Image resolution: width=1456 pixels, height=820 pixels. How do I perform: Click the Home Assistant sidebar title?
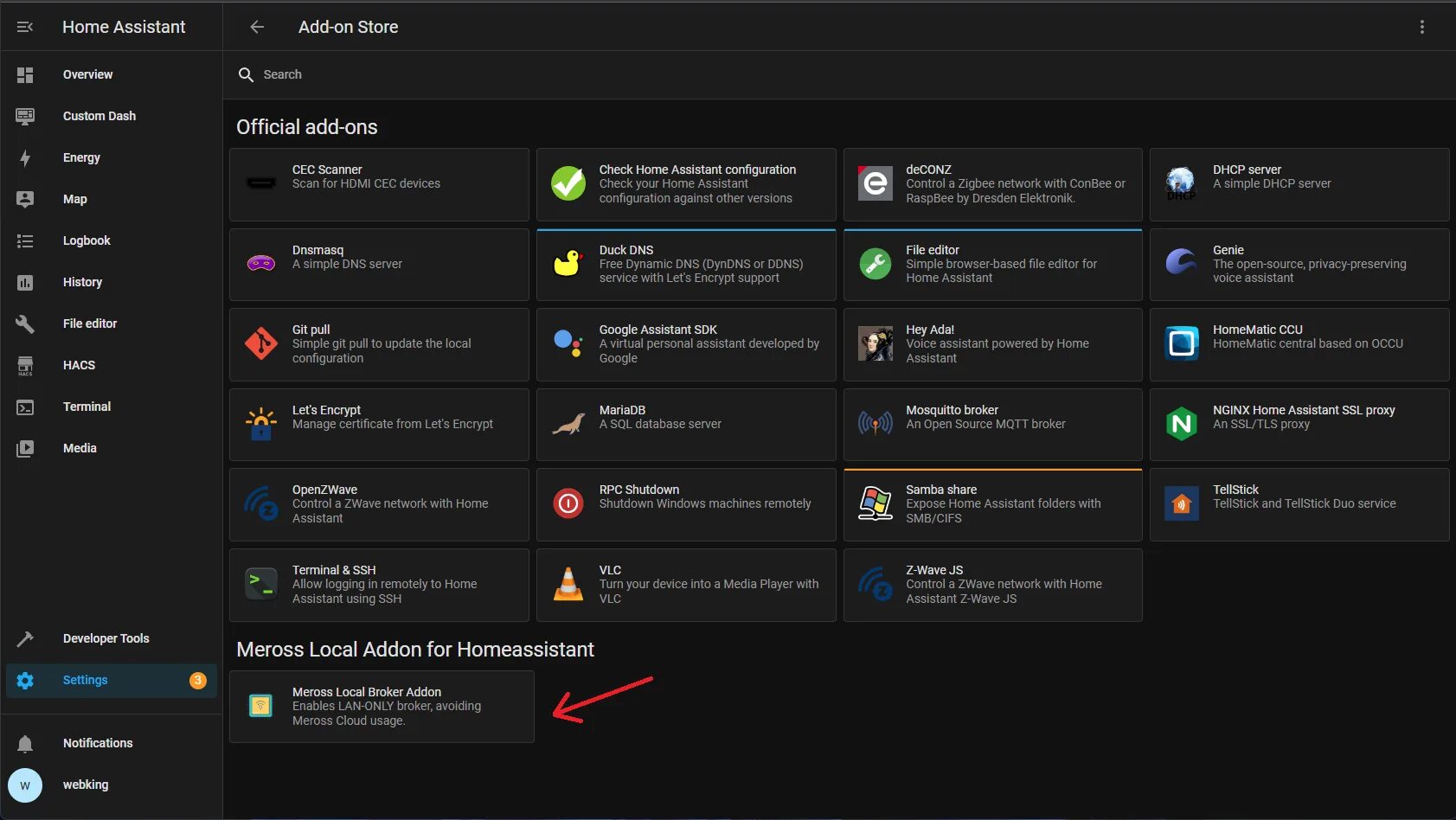124,27
